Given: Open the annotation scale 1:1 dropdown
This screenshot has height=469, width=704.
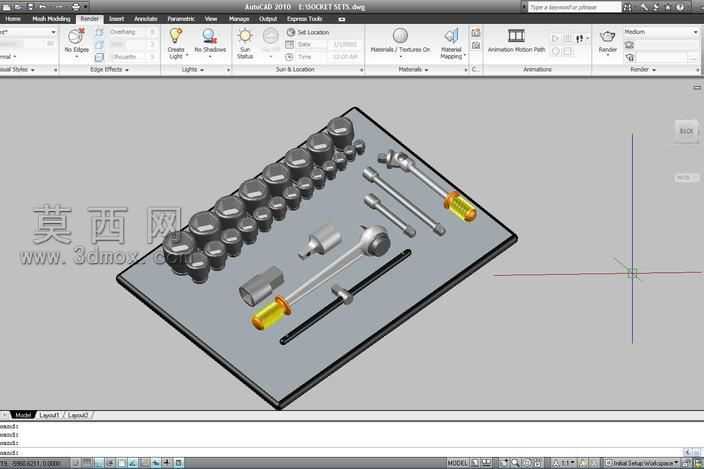Looking at the screenshot, I should [567, 463].
